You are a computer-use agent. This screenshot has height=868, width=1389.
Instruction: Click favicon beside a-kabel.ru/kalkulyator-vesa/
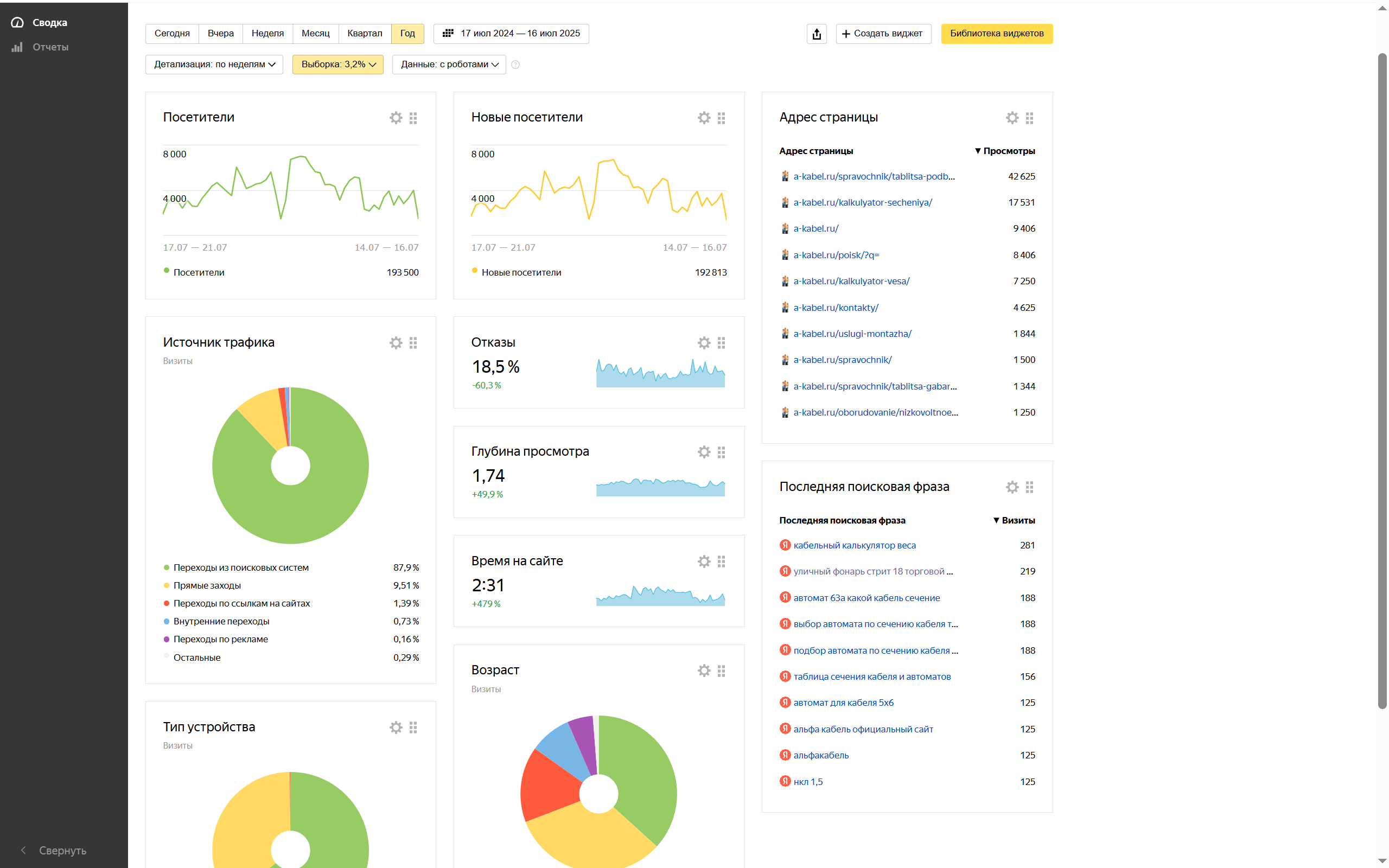pos(785,282)
